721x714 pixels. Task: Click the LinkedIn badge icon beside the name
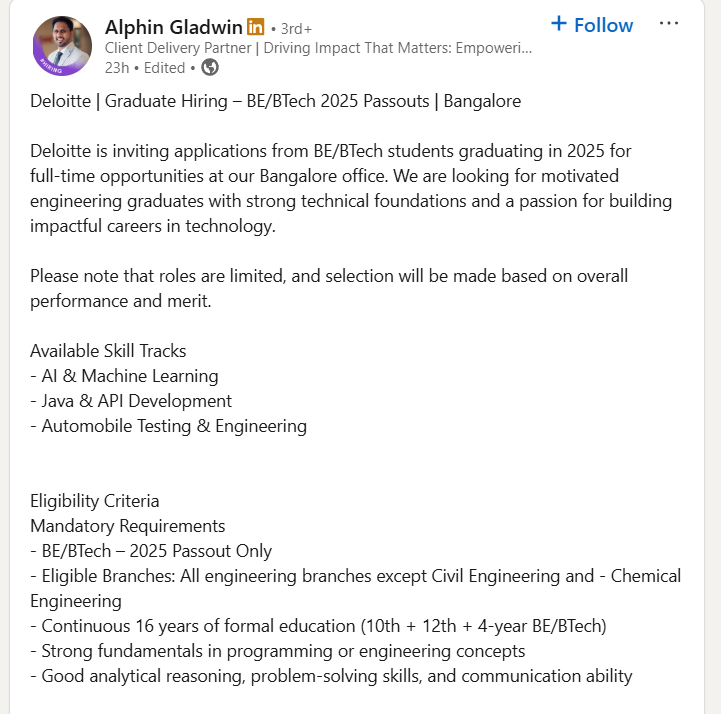coord(256,26)
